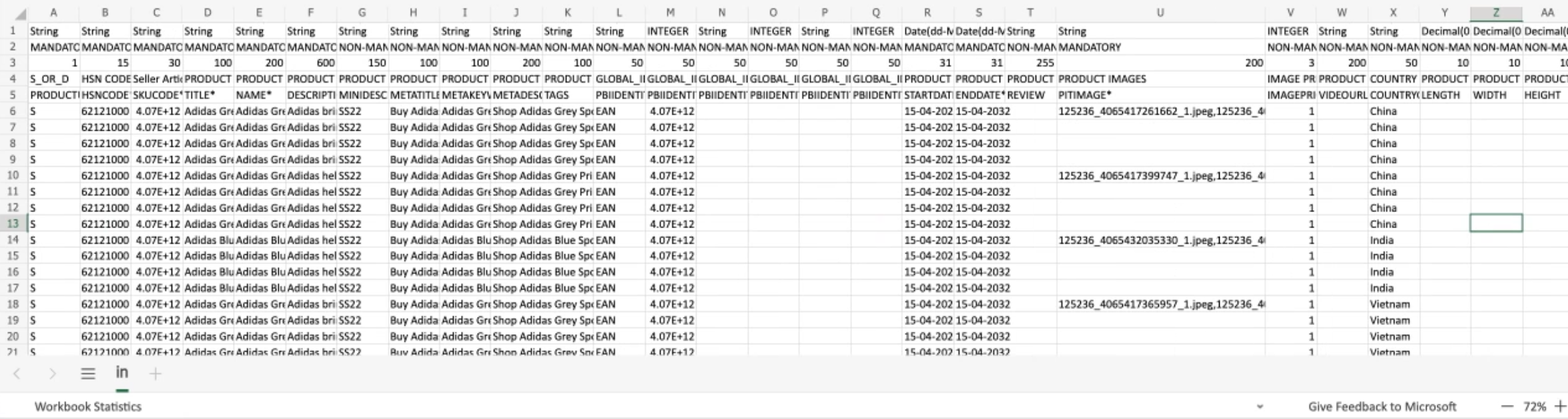Screen dimensions: 1568x419
Task: Select column X header
Action: click(1393, 13)
